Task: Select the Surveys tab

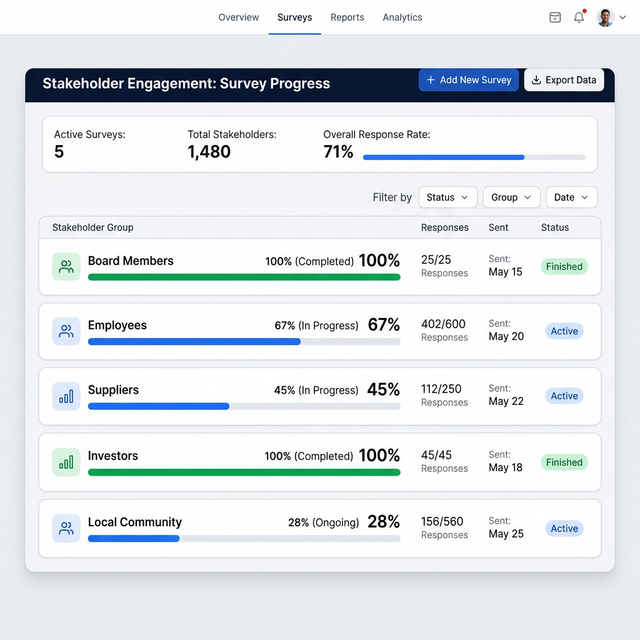Action: [x=295, y=17]
